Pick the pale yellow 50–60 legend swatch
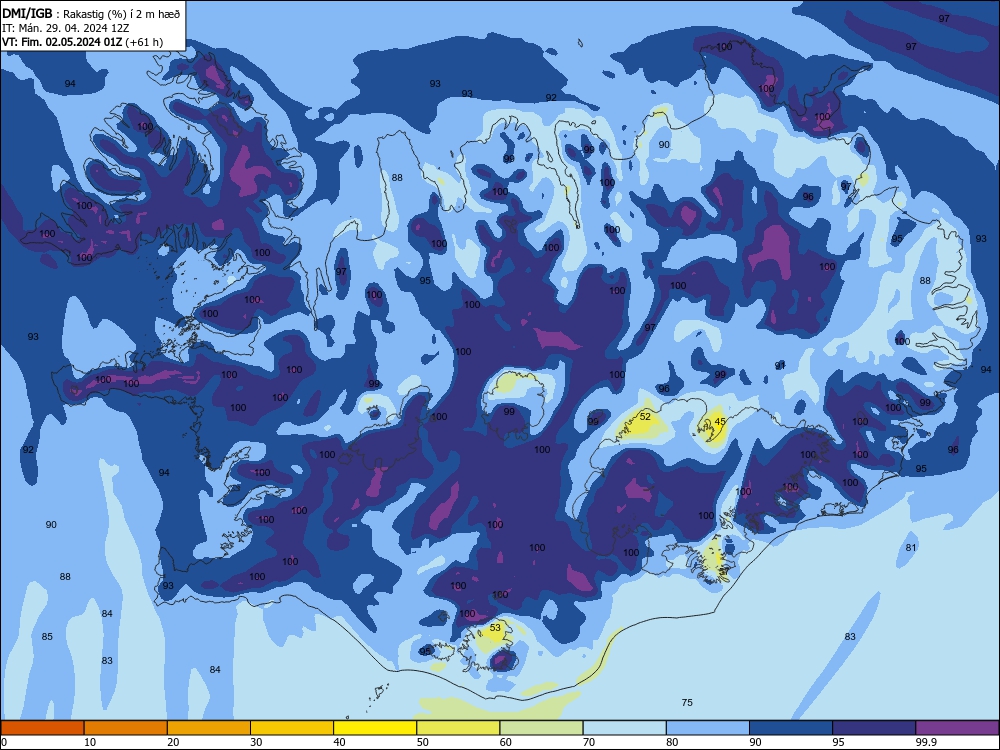This screenshot has width=1000, height=750. (459, 728)
